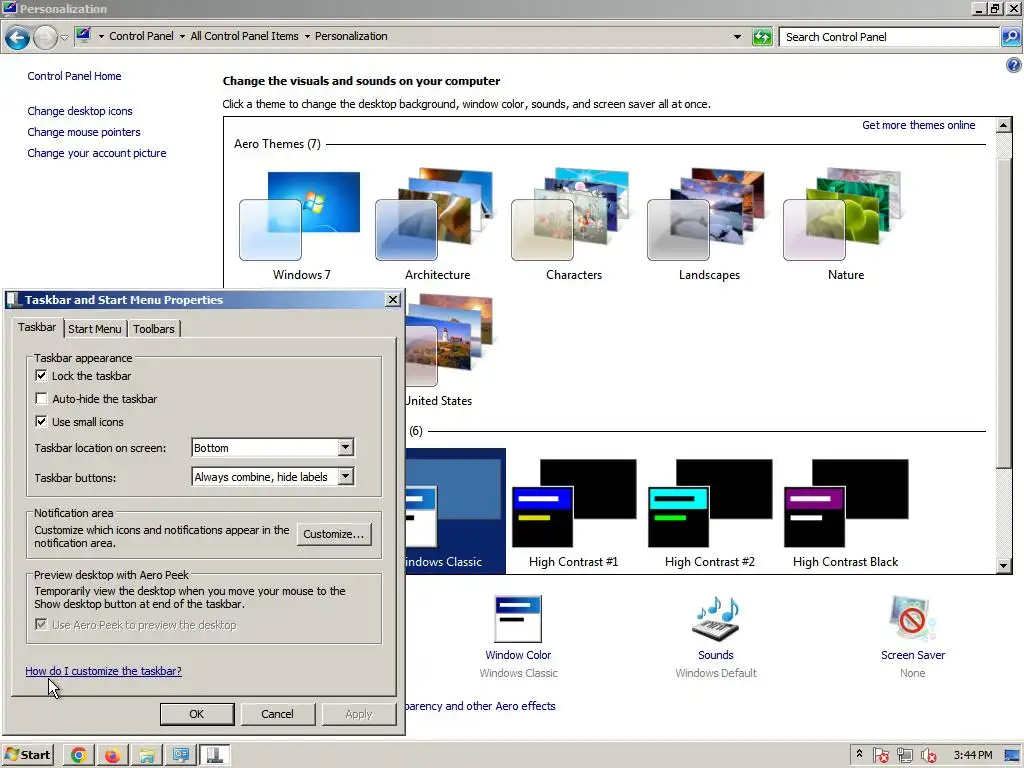Switch to the Start Menu tab
The height and width of the screenshot is (768, 1024).
click(95, 329)
